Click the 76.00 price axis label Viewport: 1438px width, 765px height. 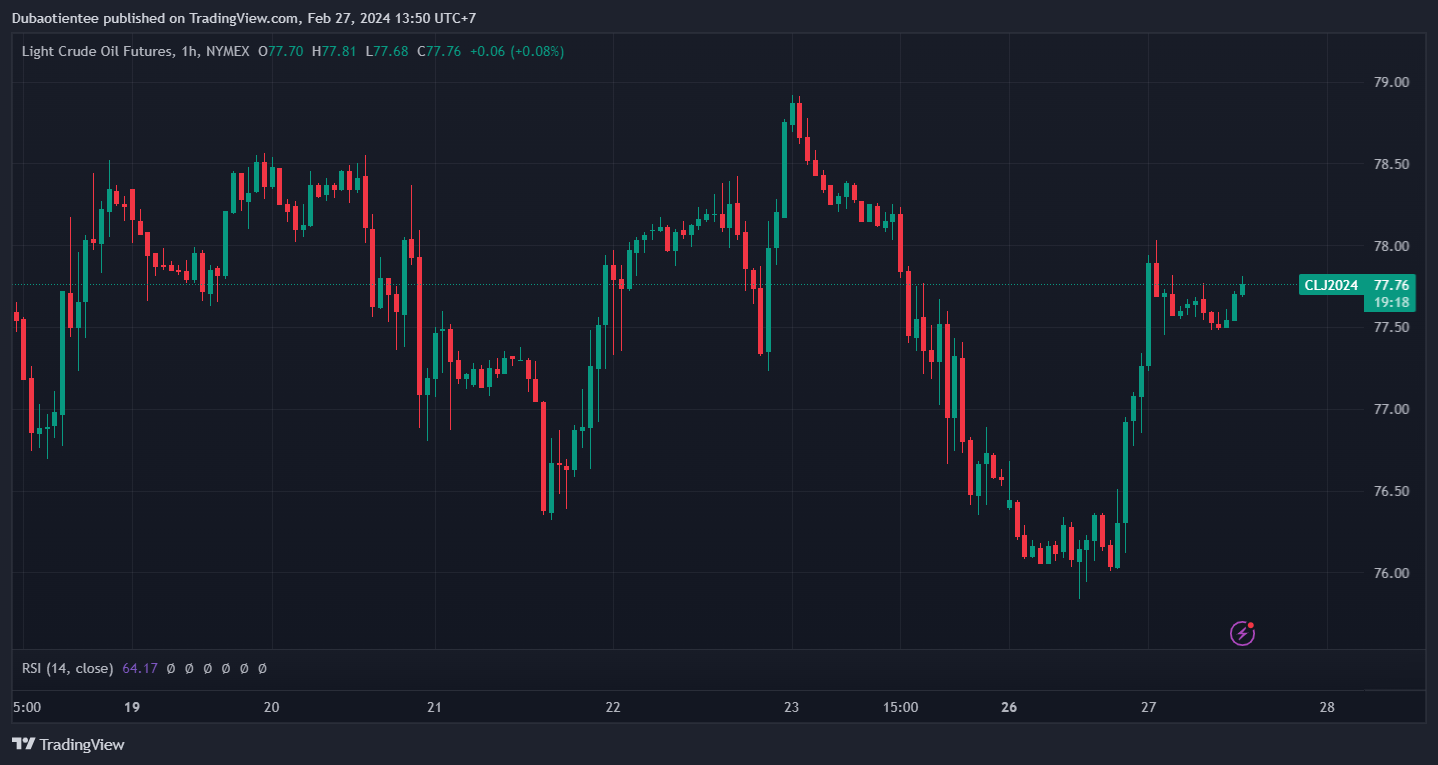point(1391,574)
